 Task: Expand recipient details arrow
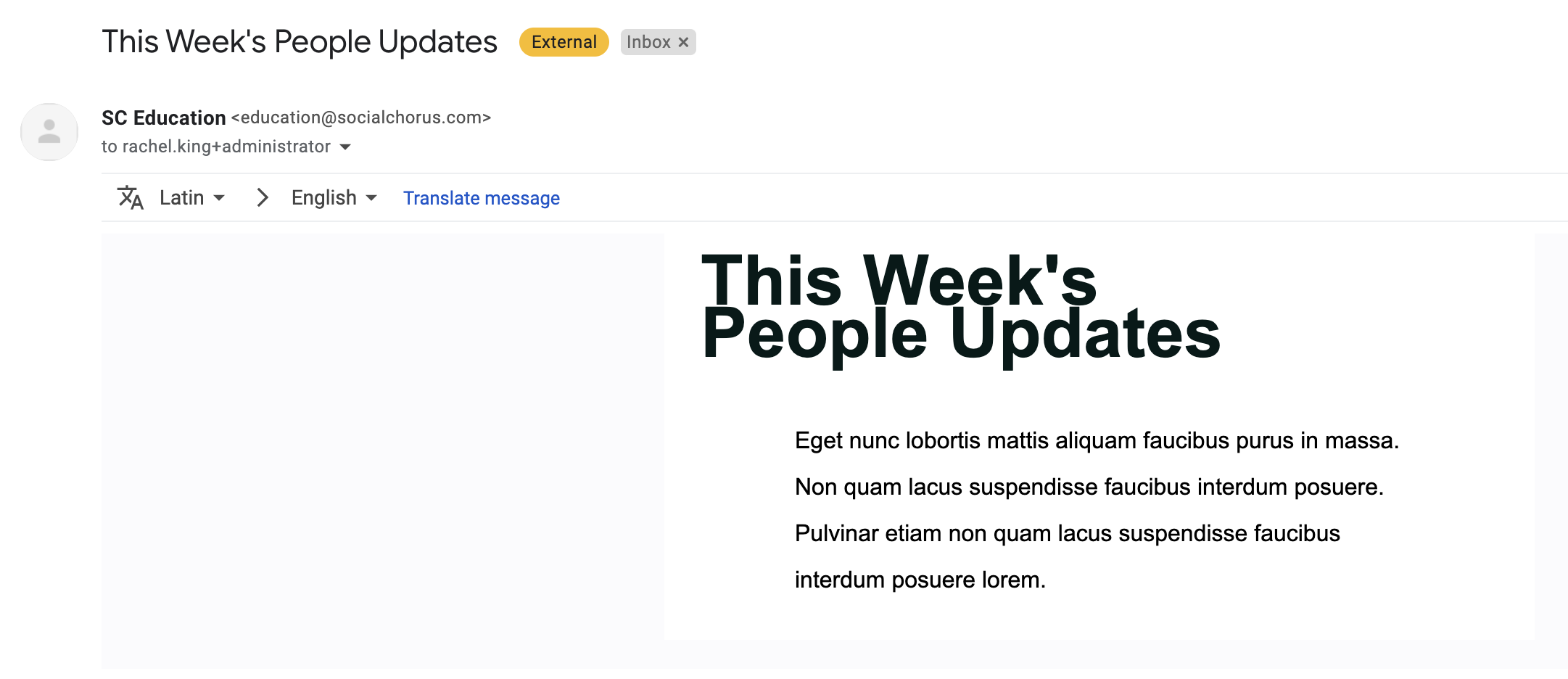[345, 147]
